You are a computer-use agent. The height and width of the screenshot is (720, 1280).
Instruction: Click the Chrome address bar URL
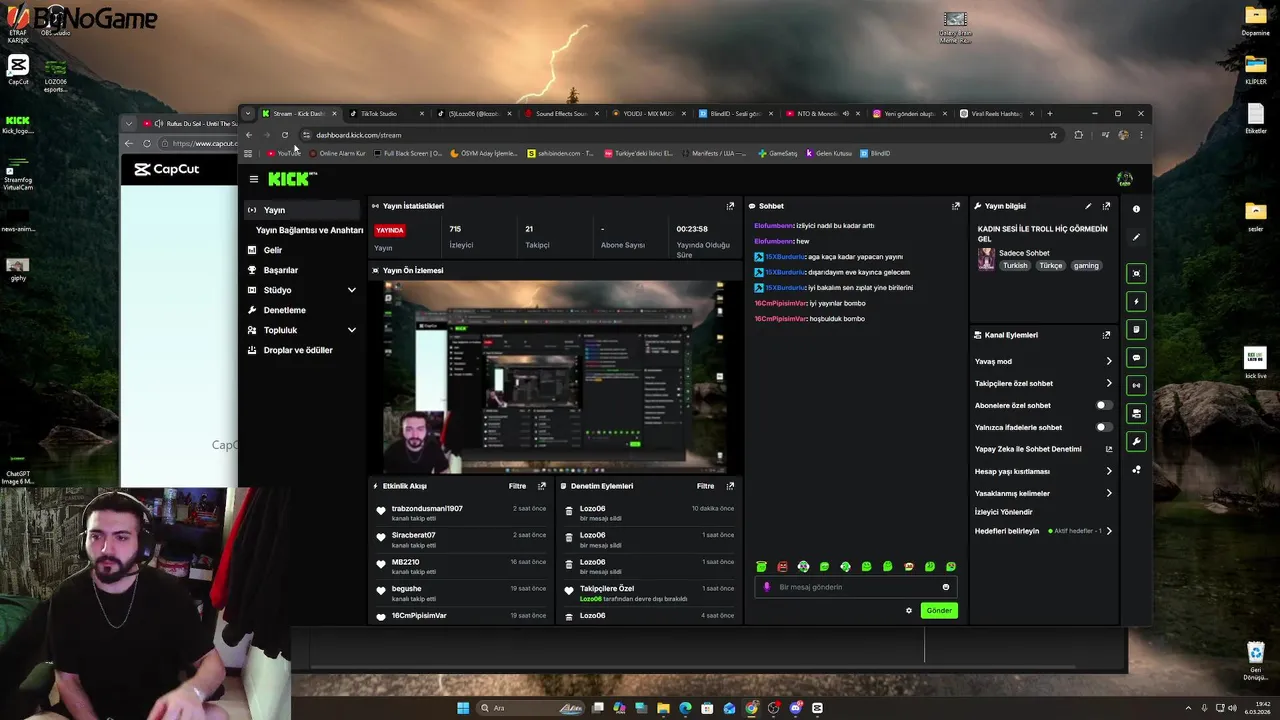358,135
